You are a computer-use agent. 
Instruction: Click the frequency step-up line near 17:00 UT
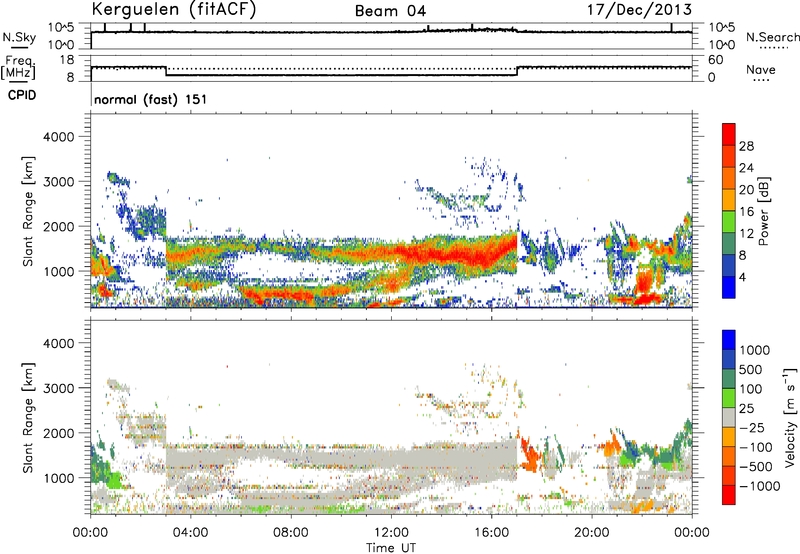pos(517,71)
